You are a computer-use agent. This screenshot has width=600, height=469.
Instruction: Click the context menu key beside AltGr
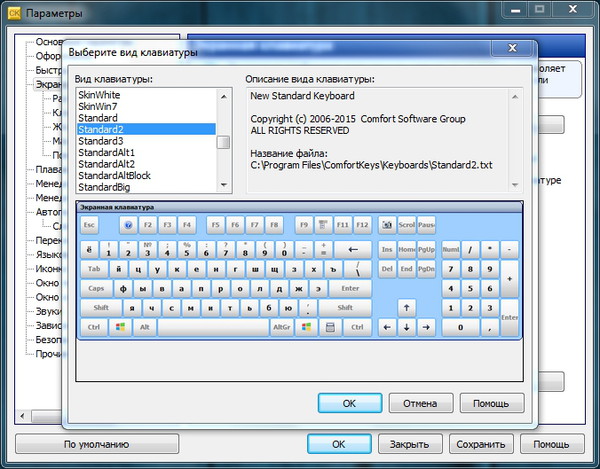click(x=330, y=327)
